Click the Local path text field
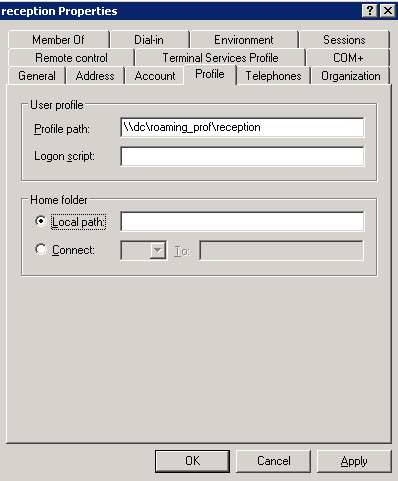This screenshot has height=481, width=398. 242,221
